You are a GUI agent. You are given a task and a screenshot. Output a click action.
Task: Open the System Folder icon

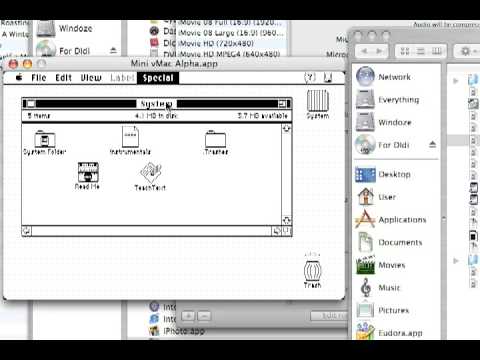(45, 139)
